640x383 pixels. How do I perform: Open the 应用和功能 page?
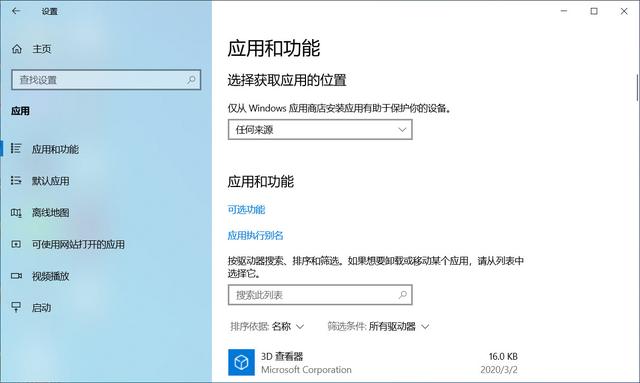tap(106, 149)
